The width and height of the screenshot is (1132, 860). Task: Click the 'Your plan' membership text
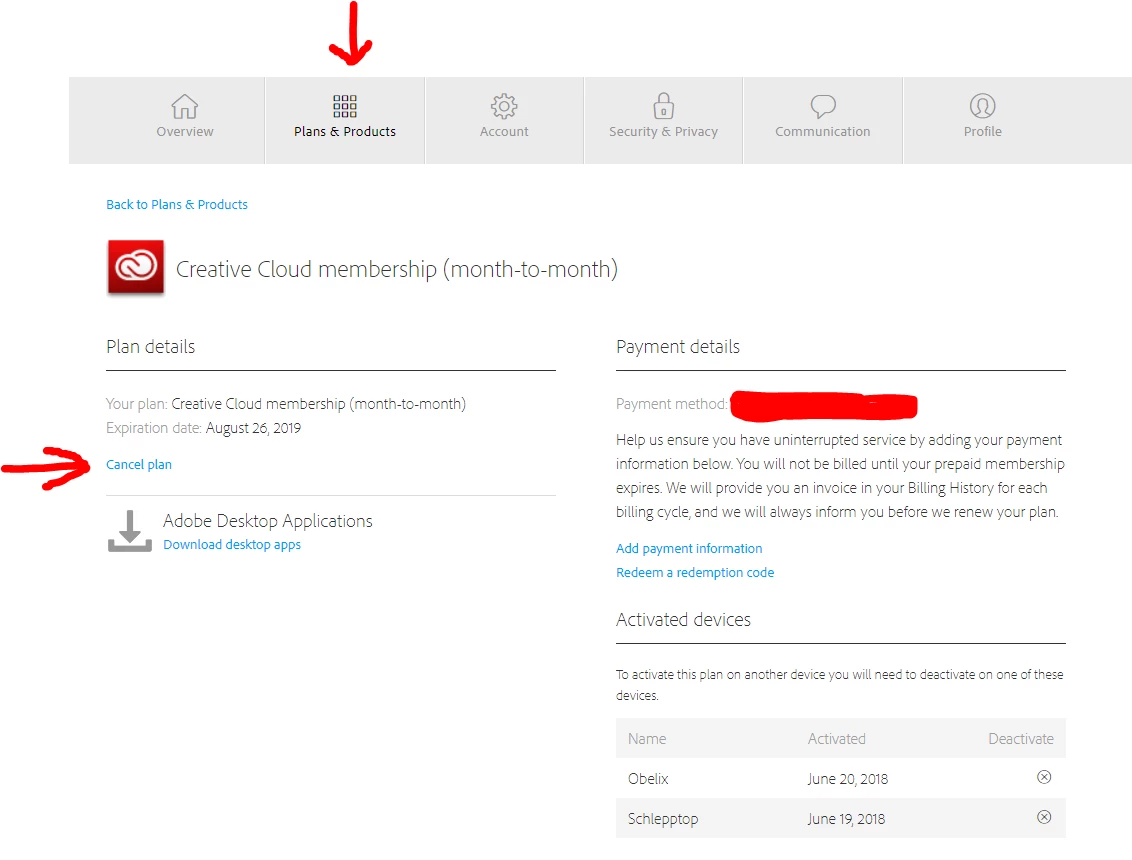(318, 404)
